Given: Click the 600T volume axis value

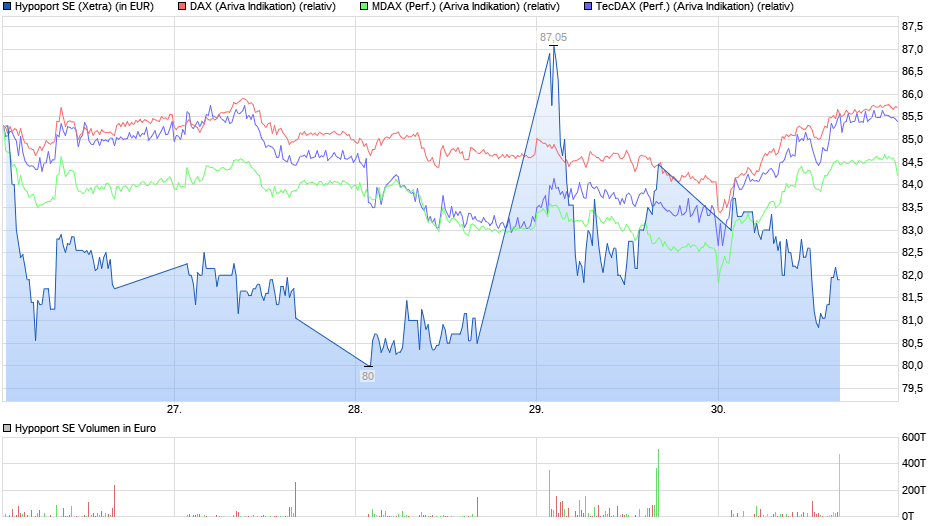Looking at the screenshot, I should [x=914, y=437].
